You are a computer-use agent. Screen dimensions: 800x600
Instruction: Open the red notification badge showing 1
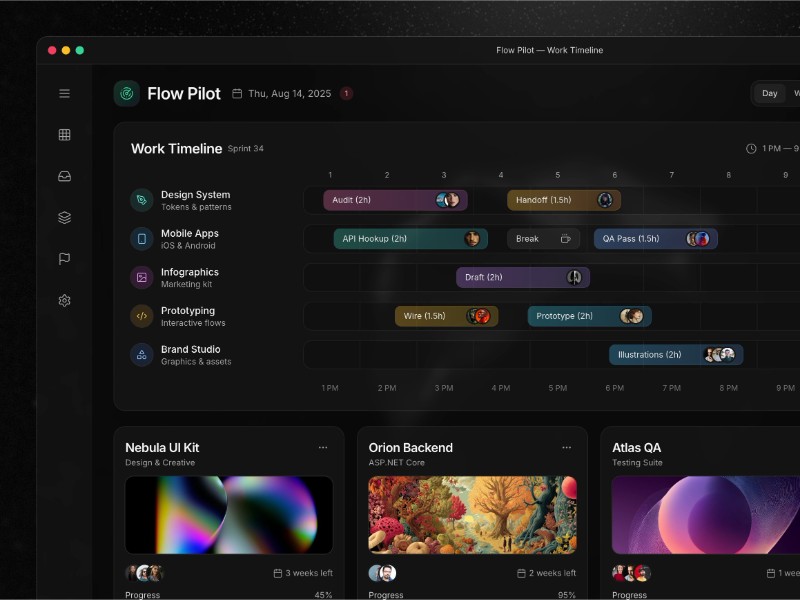[346, 93]
